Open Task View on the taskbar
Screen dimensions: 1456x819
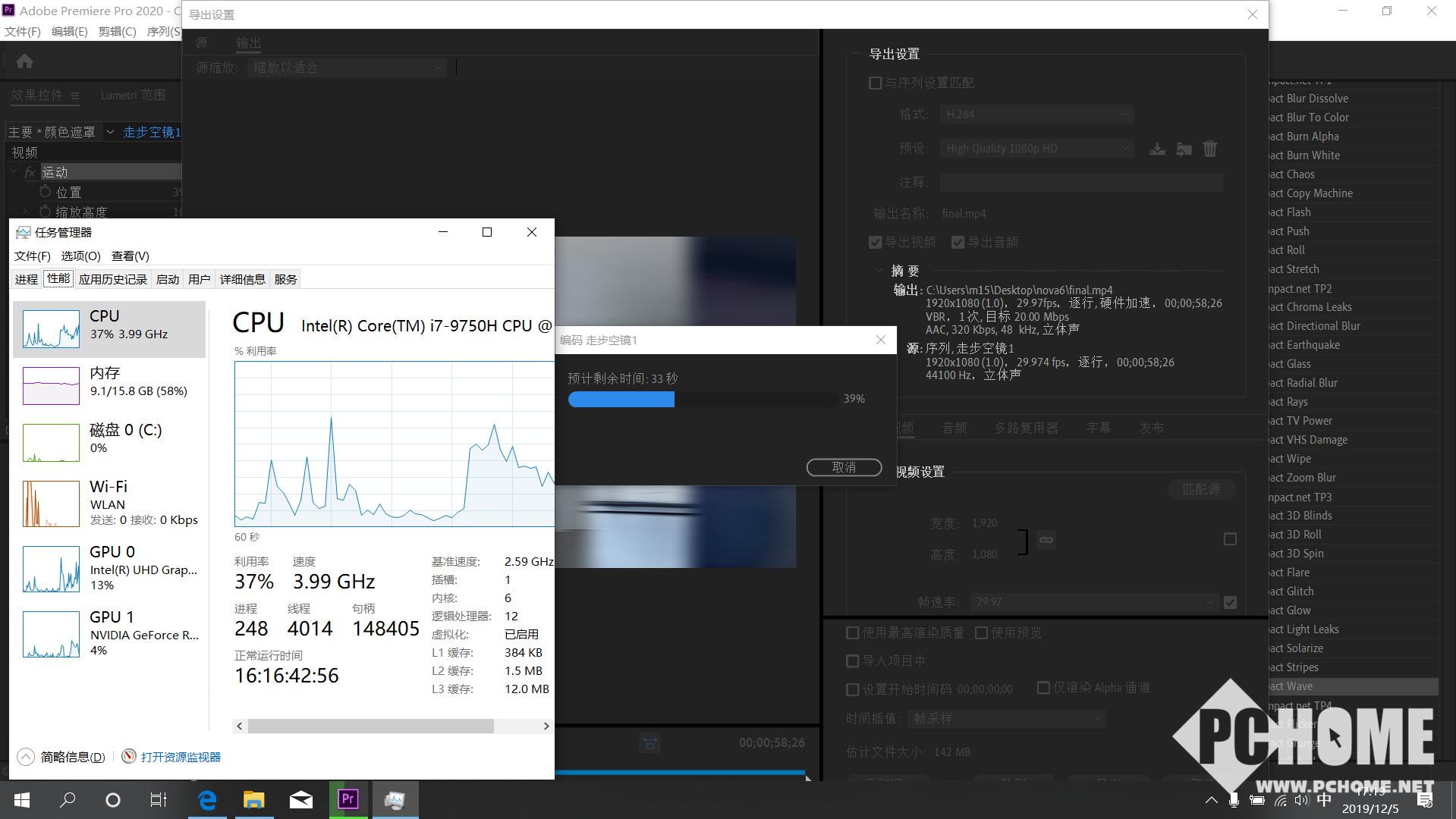pyautogui.click(x=158, y=799)
